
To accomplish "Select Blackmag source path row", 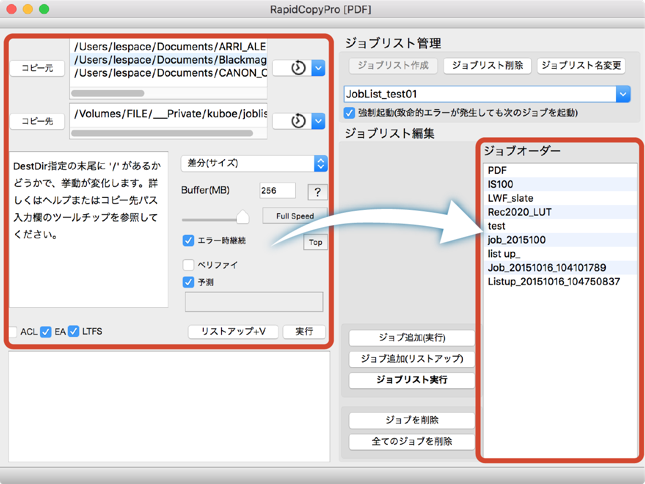I will (169, 60).
